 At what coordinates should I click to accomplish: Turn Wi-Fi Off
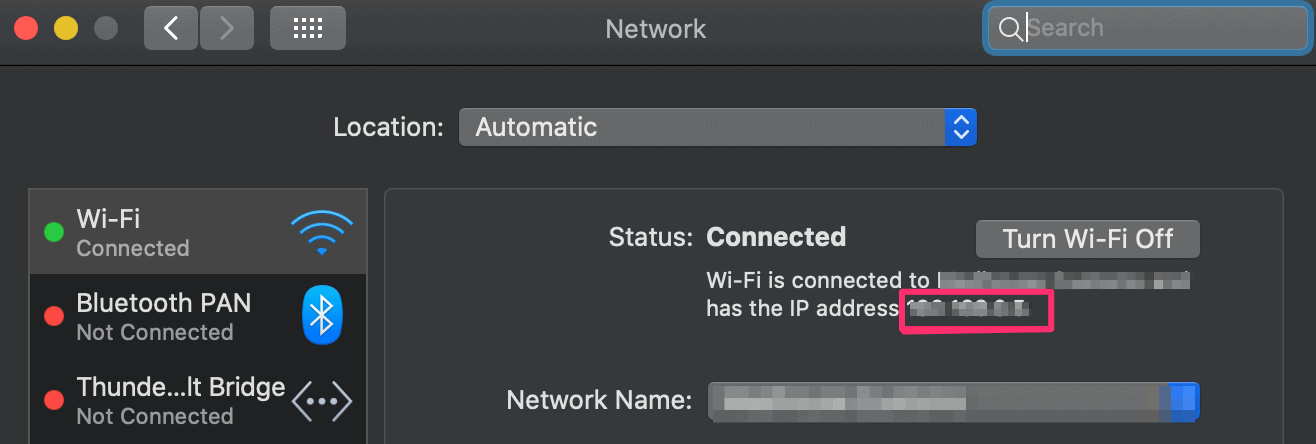(1088, 239)
